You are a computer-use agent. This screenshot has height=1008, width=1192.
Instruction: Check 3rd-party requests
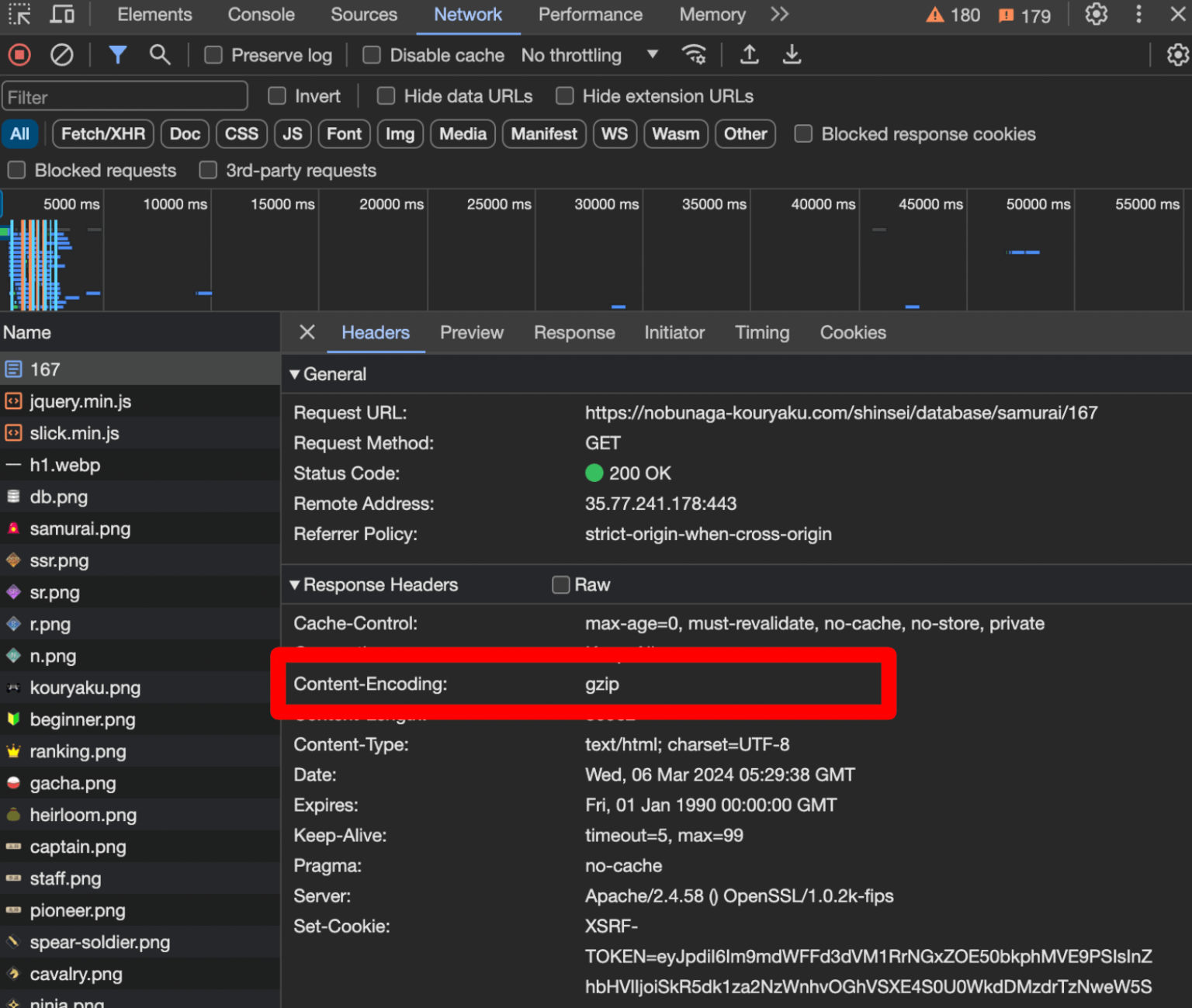(x=208, y=170)
